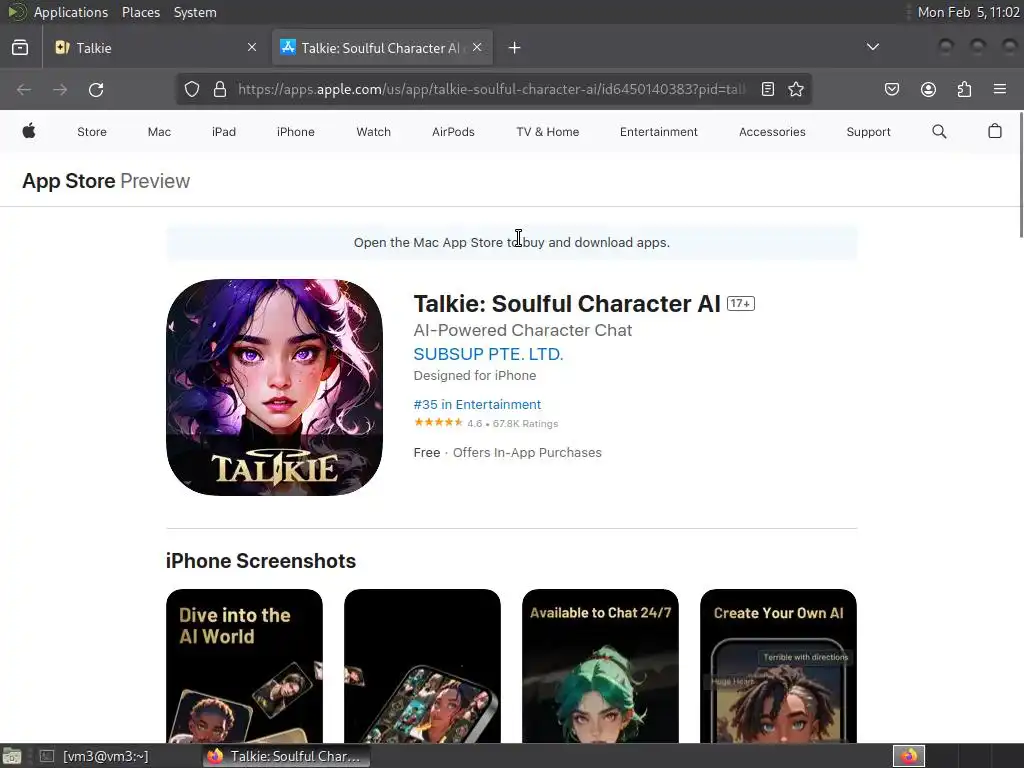Click the Talkie app icon image
Viewport: 1024px width, 768px height.
[x=274, y=387]
